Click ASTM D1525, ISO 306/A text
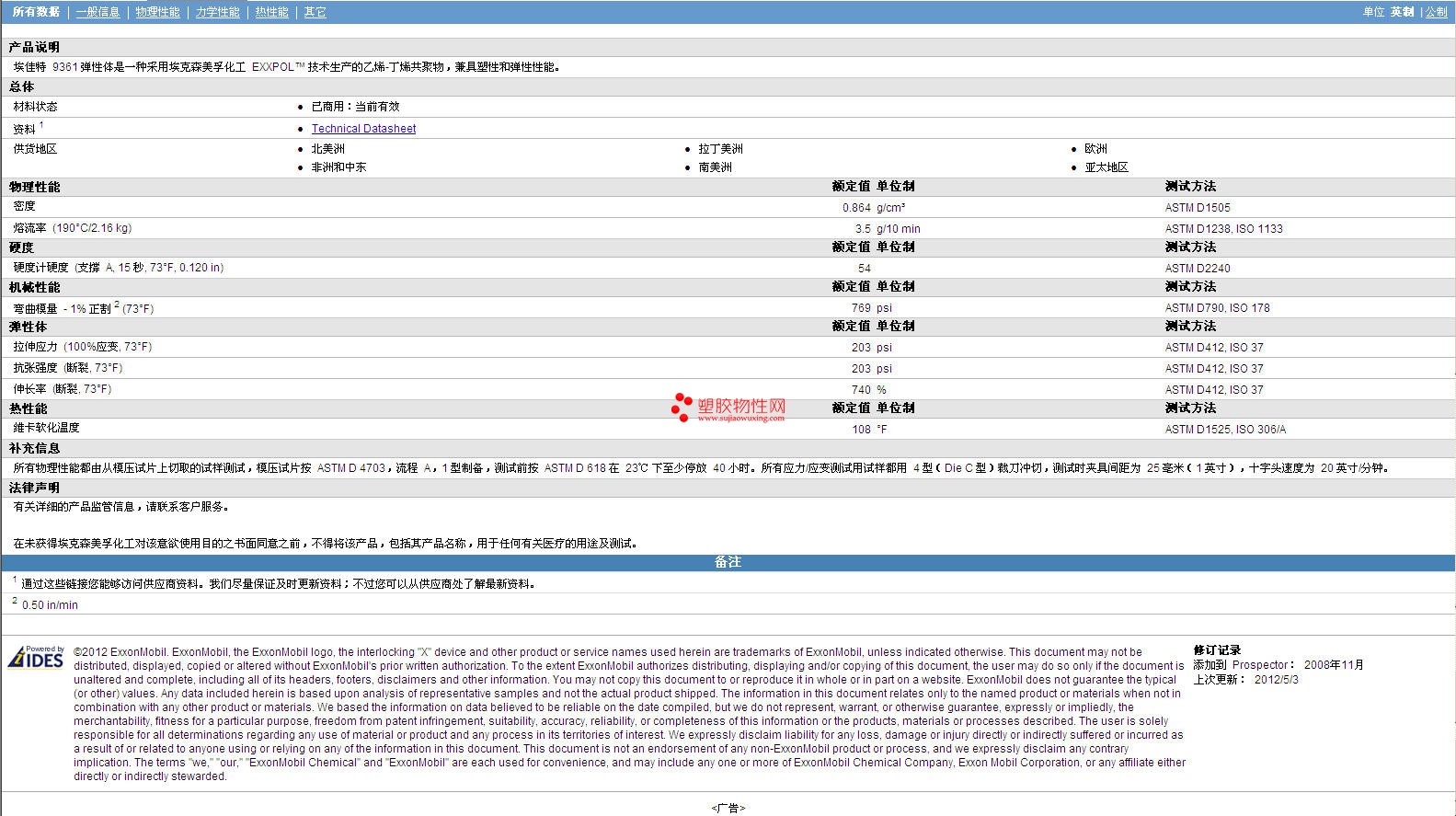 pyautogui.click(x=1225, y=430)
